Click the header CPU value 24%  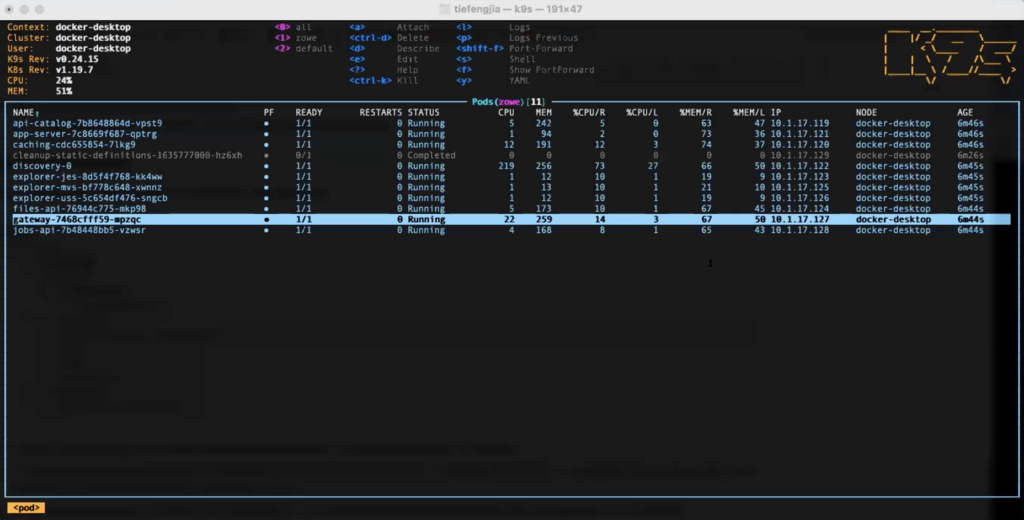pos(64,80)
